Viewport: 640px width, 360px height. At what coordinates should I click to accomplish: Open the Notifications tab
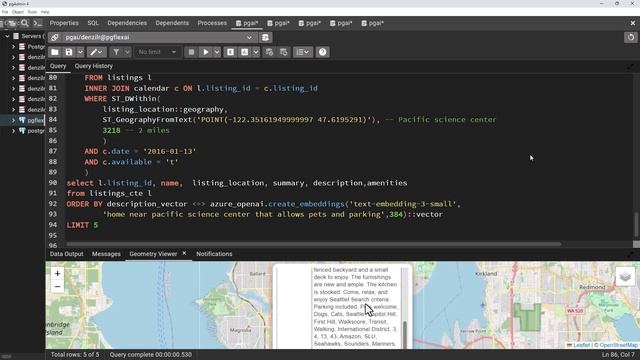pyautogui.click(x=214, y=254)
